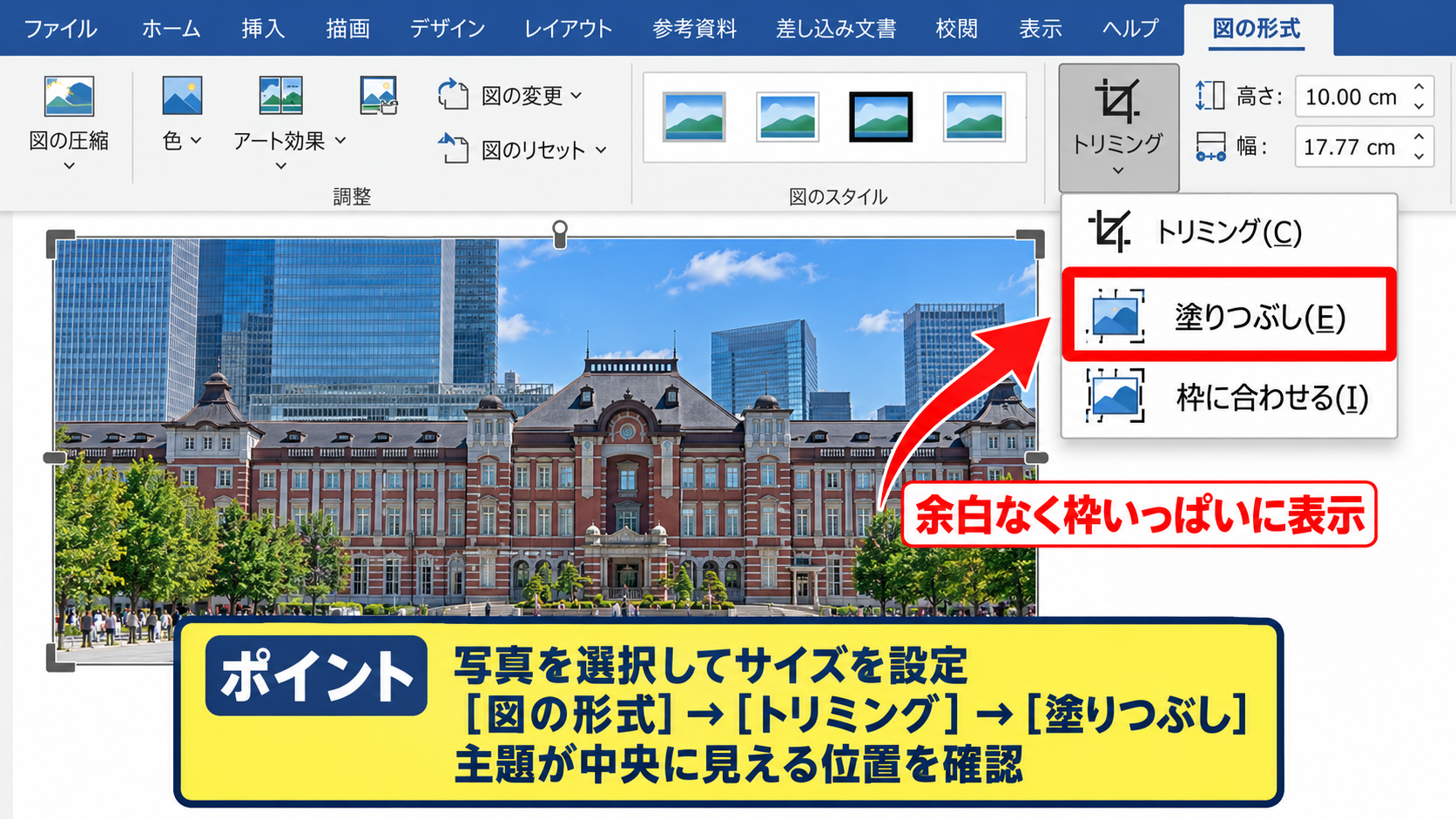This screenshot has height=819, width=1456.
Task: Click the 図の変更 icon
Action: tap(453, 95)
